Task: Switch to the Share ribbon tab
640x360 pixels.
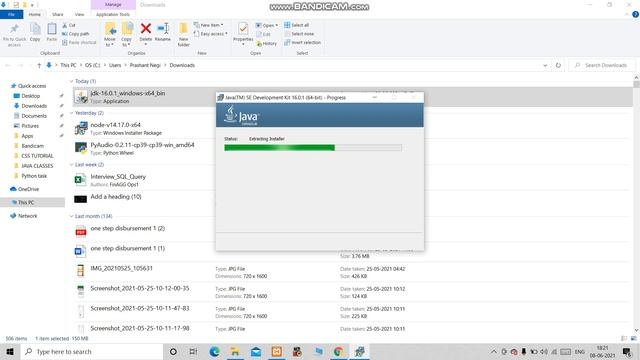Action: pyautogui.click(x=58, y=14)
